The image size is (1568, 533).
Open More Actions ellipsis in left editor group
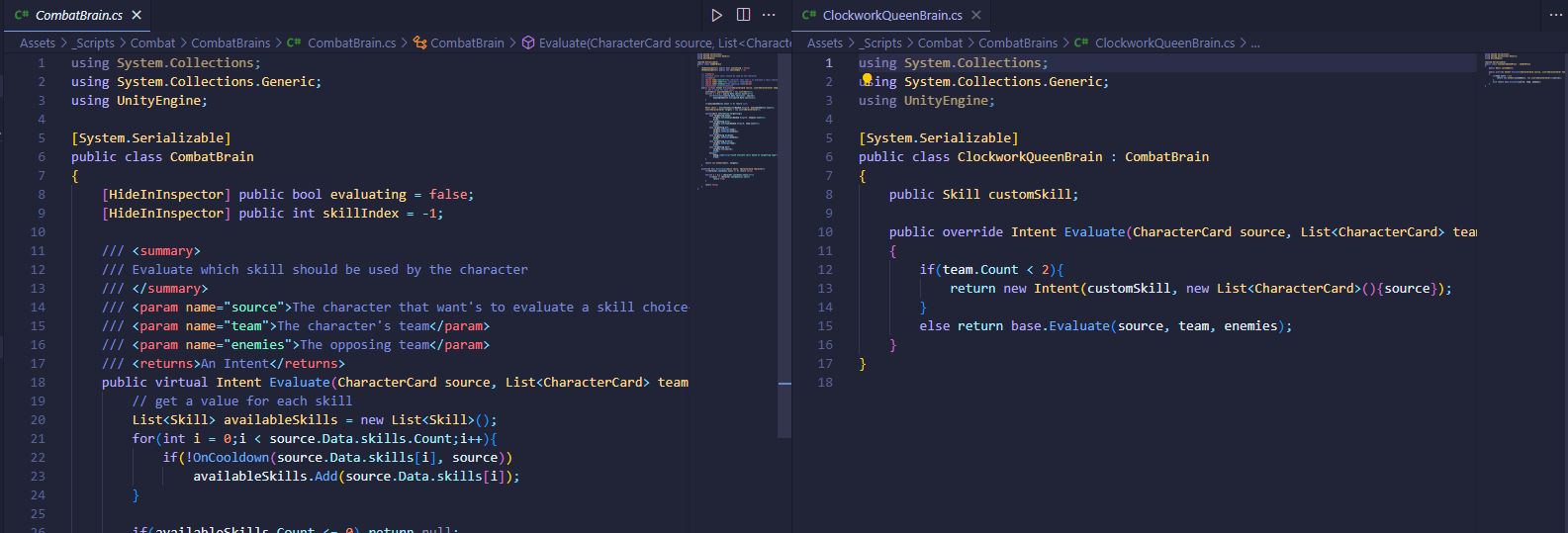769,15
